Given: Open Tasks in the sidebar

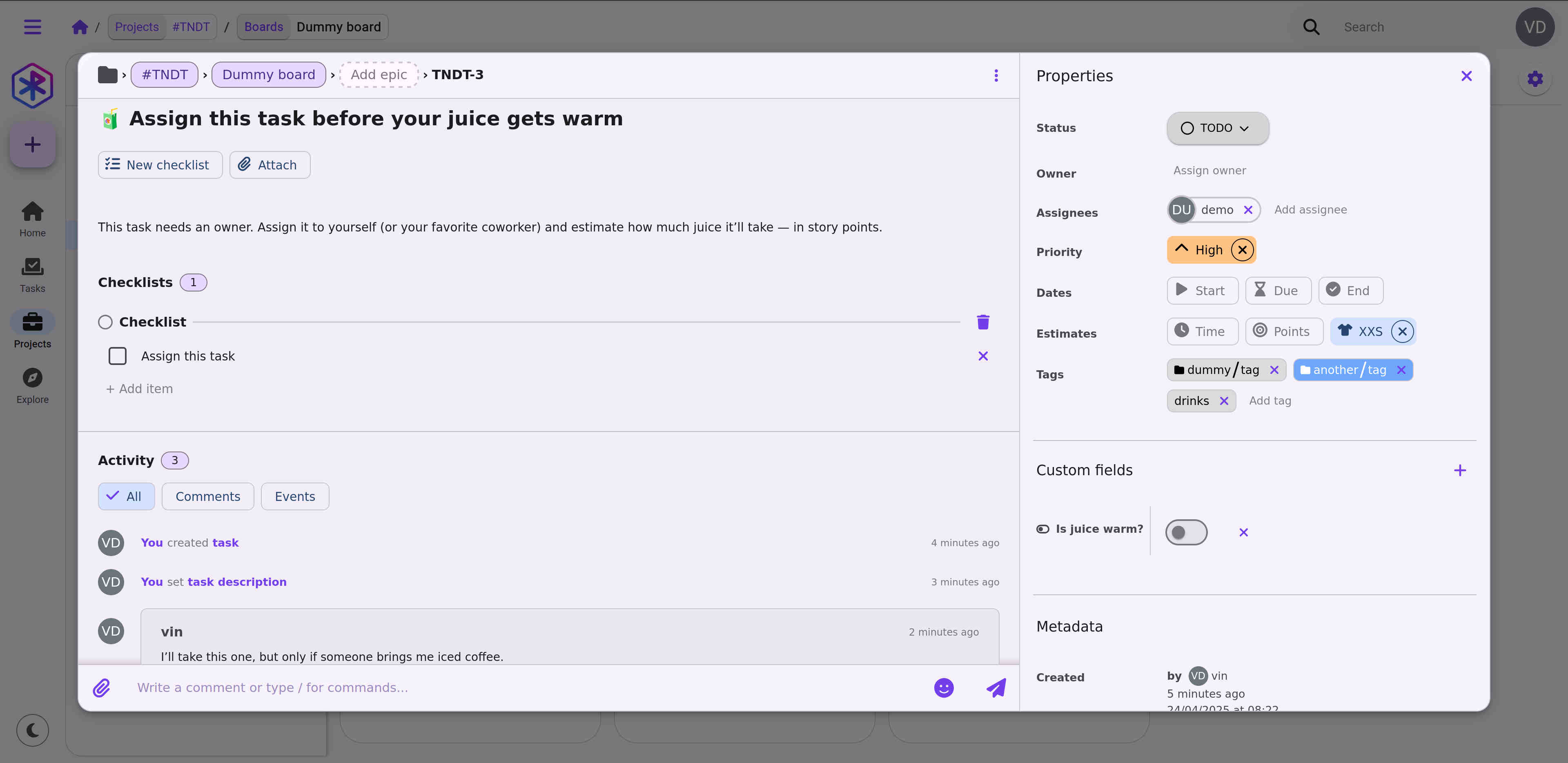Looking at the screenshot, I should click(32, 275).
